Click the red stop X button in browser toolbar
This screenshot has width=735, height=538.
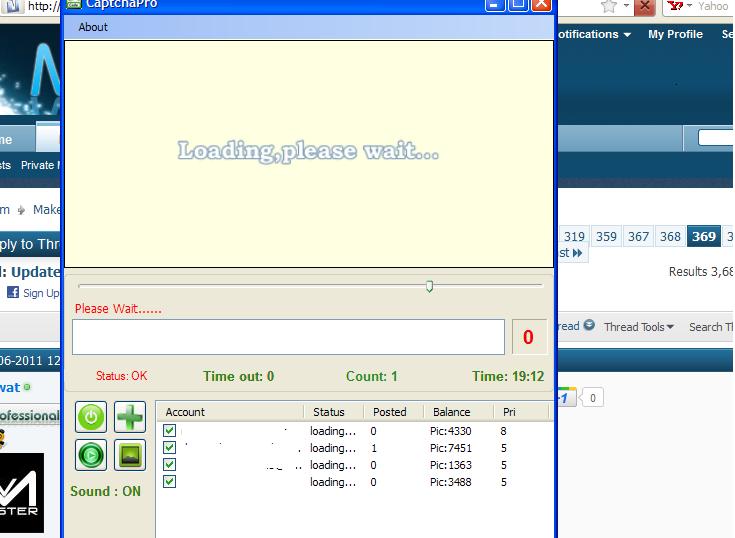tap(645, 6)
